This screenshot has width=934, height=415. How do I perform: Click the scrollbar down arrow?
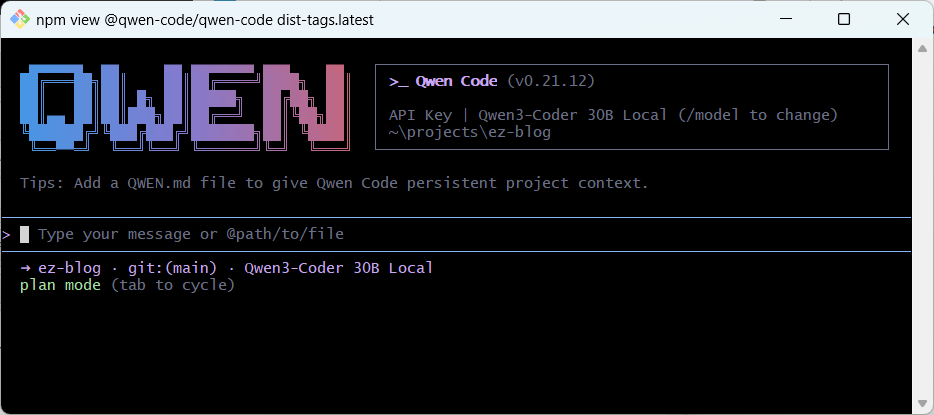(923, 407)
